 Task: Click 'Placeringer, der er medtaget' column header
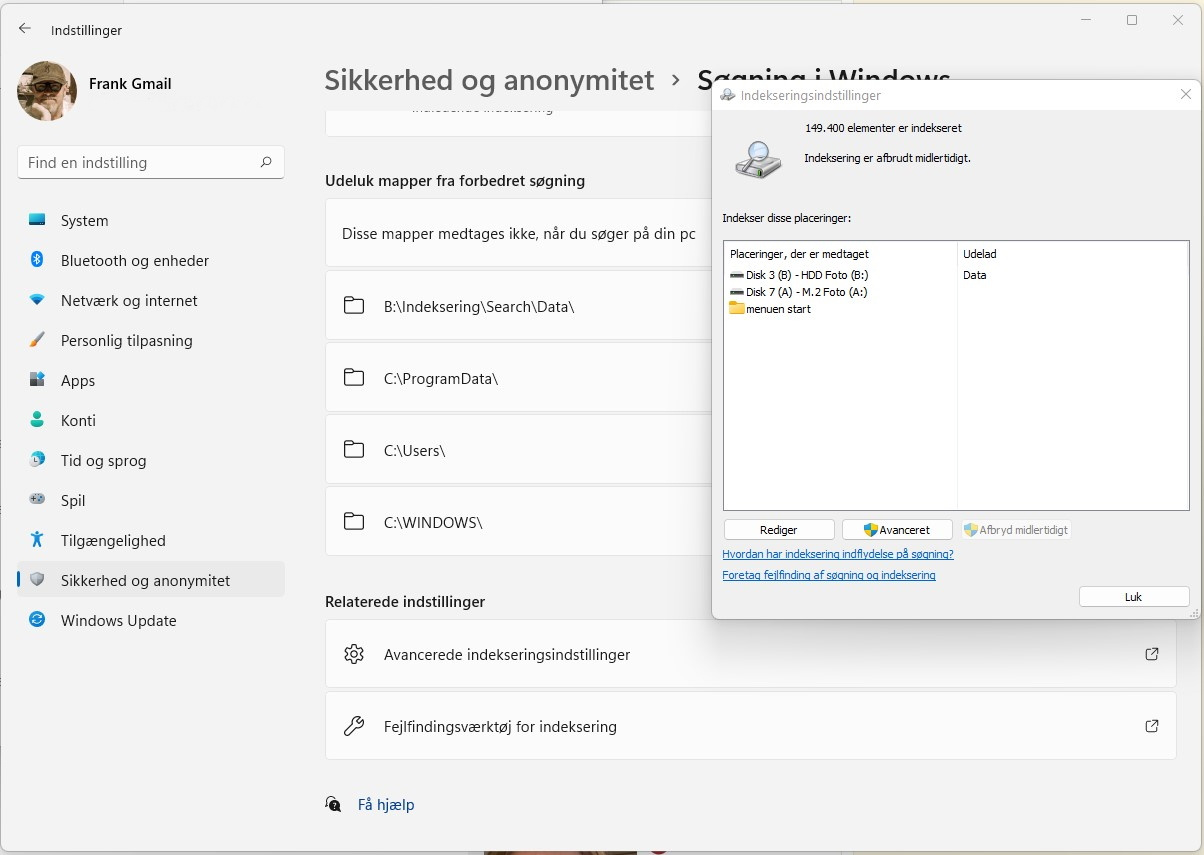click(799, 254)
